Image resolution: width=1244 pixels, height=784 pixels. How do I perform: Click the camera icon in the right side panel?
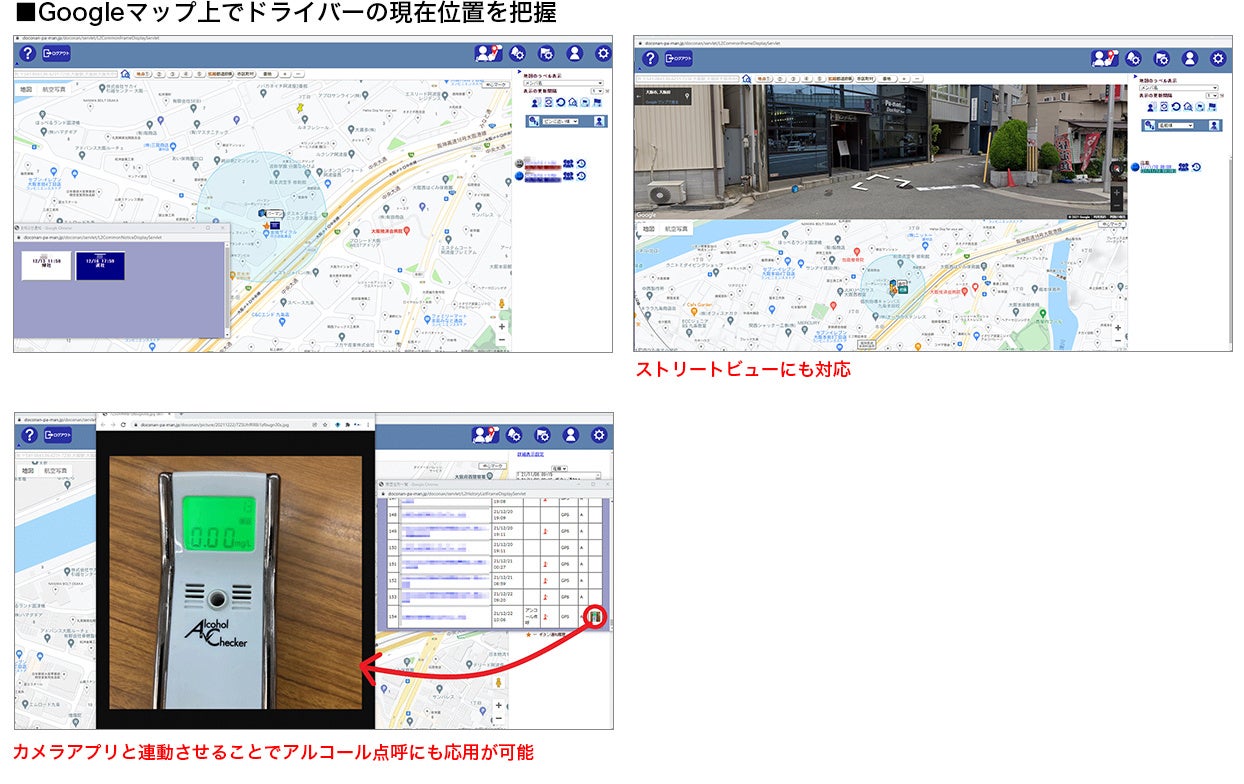(x=549, y=102)
